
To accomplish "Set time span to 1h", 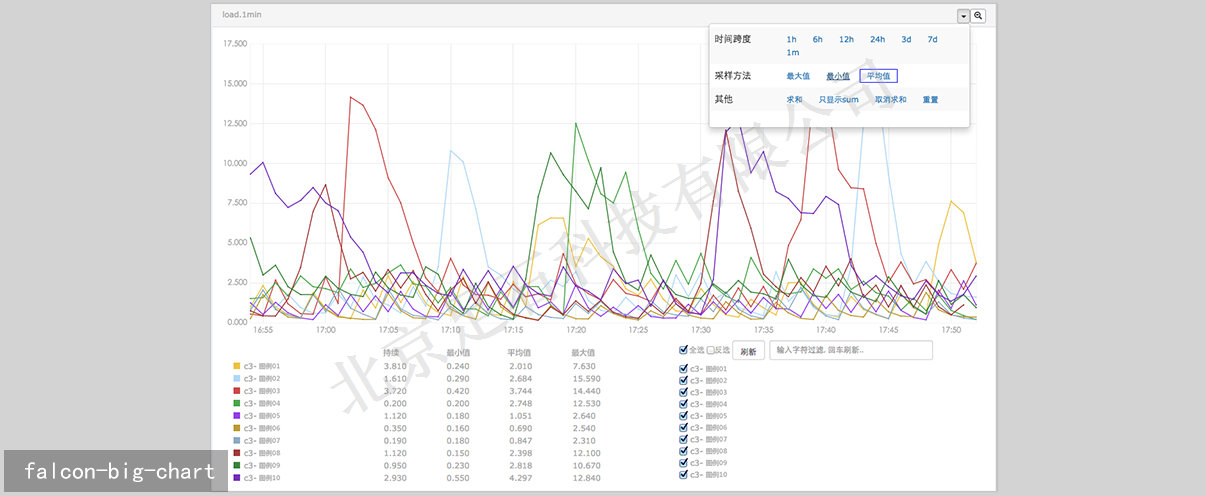I will click(791, 40).
